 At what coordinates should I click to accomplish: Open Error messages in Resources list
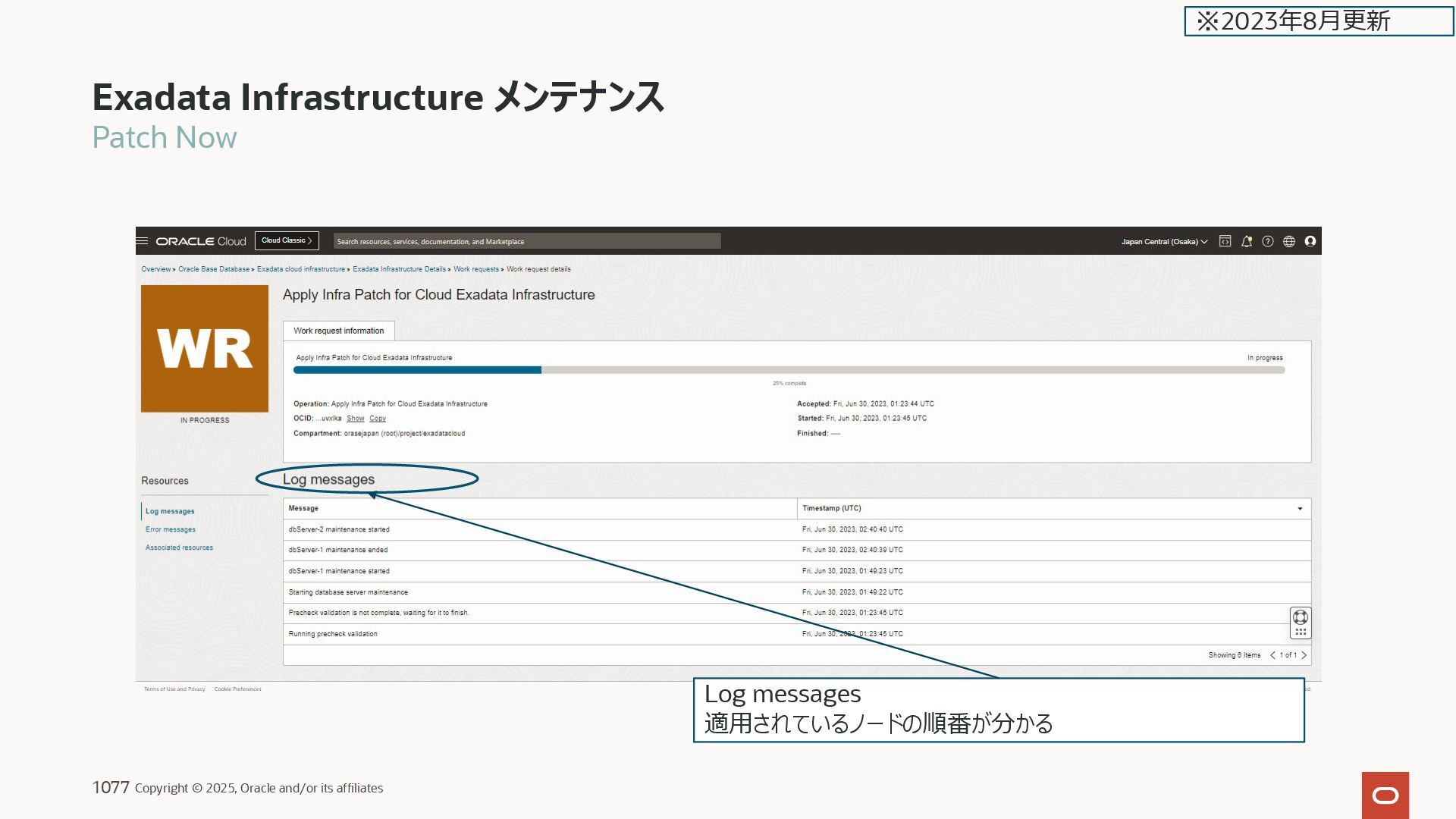click(171, 529)
